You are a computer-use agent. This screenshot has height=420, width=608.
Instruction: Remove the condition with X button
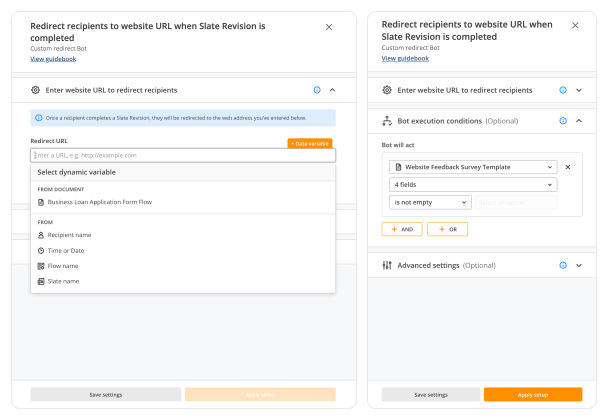click(568, 167)
